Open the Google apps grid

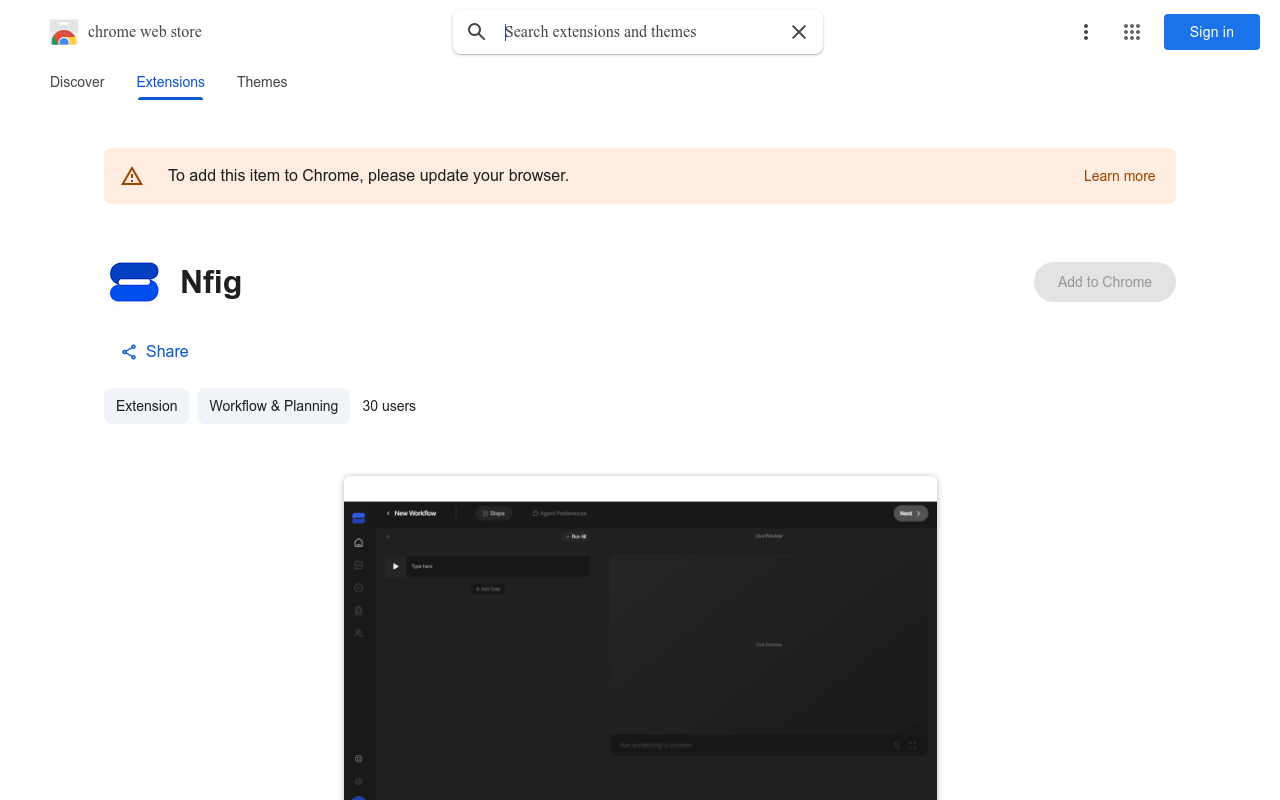(1132, 32)
